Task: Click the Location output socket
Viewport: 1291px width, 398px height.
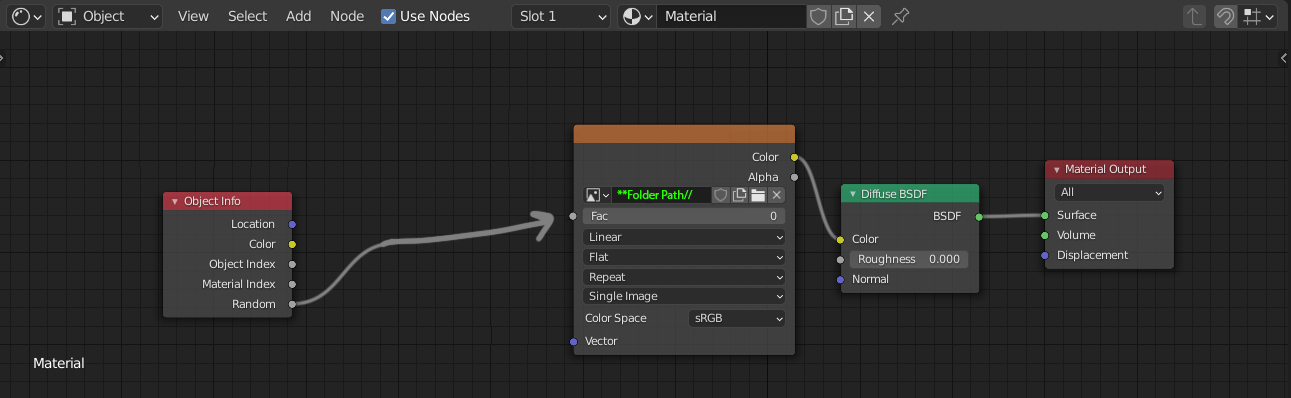Action: point(292,224)
